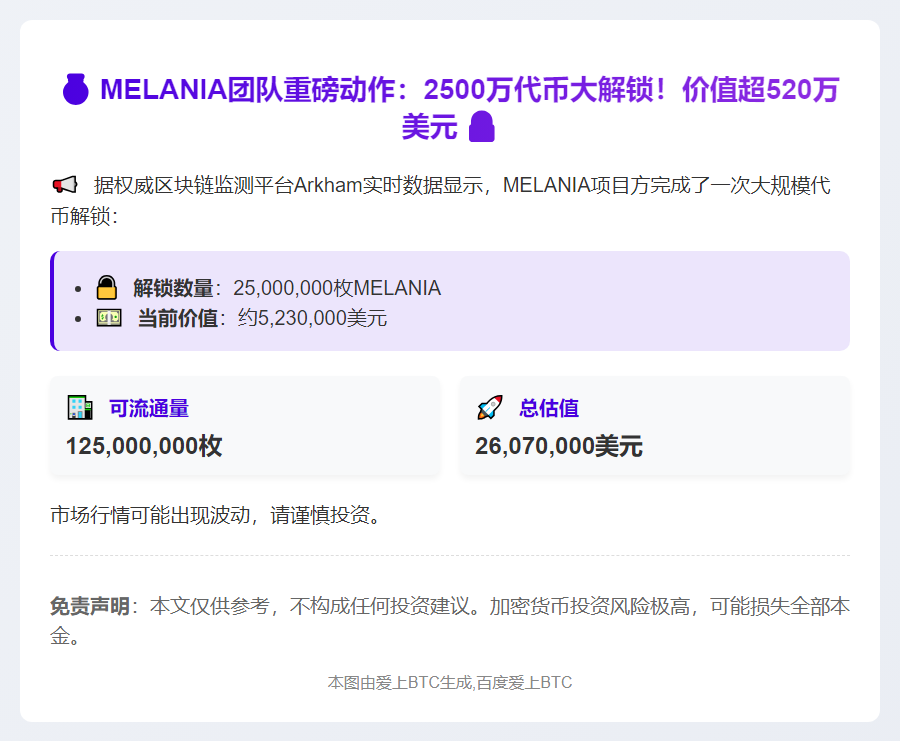
Task: Click the purple money bag emoji in title
Action: tap(76, 90)
